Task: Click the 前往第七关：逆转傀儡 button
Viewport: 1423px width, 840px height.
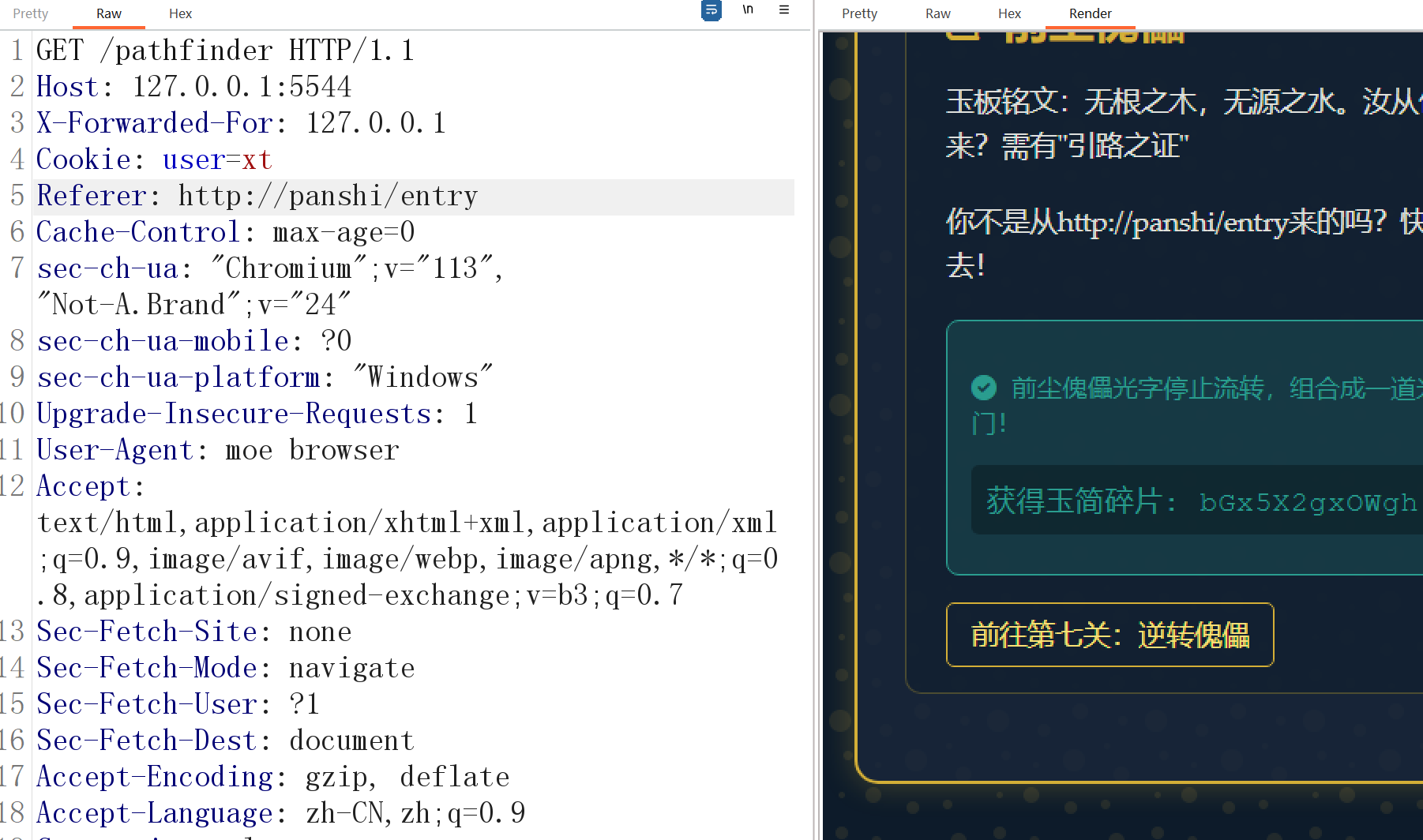Action: point(1109,635)
